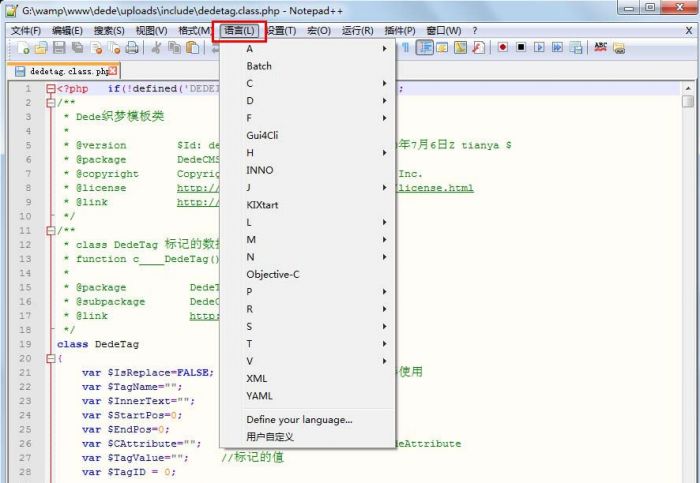Click the folder icon after spell check
The height and width of the screenshot is (483, 700).
click(619, 48)
